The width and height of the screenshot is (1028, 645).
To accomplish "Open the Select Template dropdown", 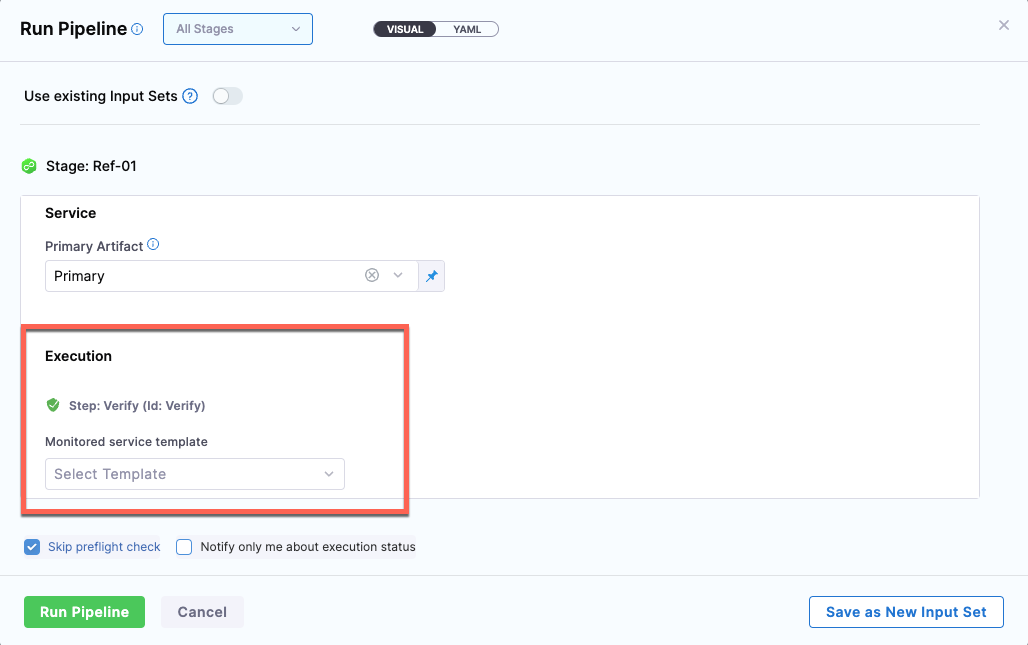I will [195, 474].
